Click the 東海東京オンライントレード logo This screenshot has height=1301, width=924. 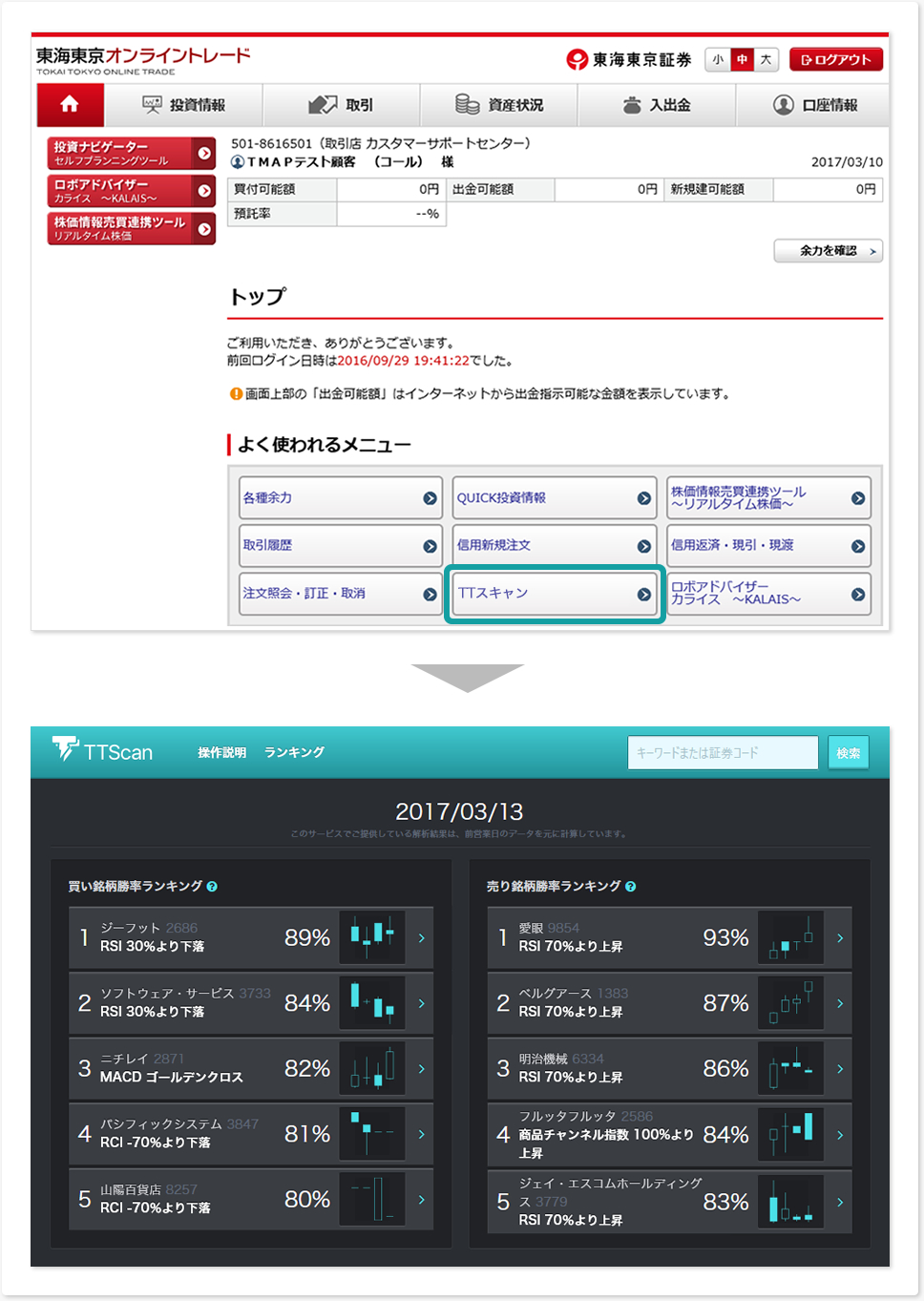[x=143, y=60]
